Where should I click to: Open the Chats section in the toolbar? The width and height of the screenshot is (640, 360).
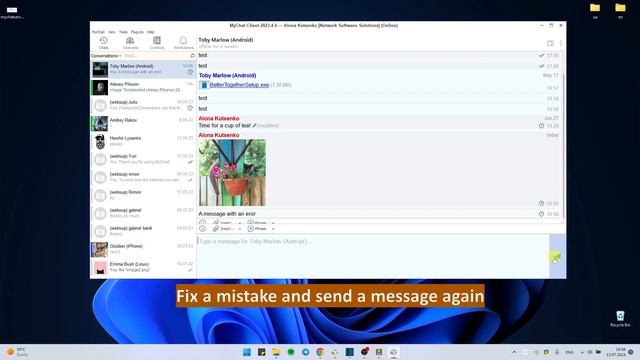point(104,43)
